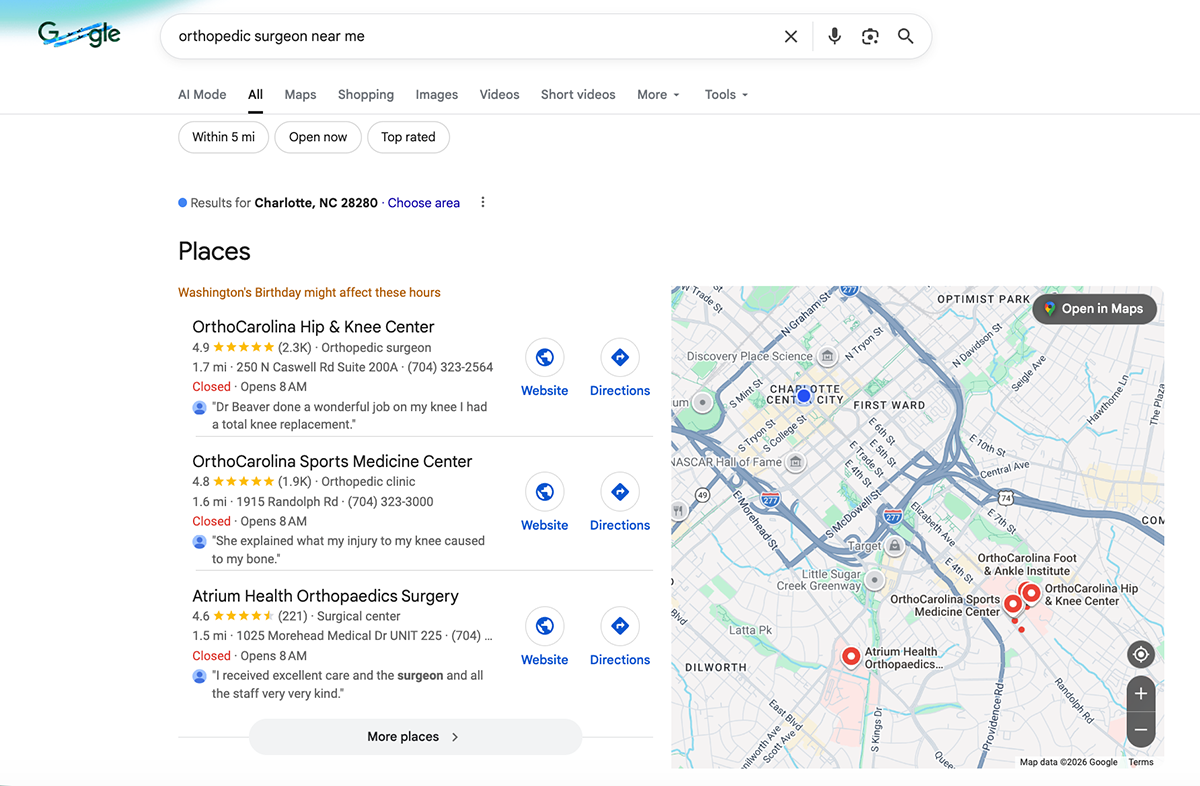This screenshot has width=1200, height=786.
Task: Expand the More search categories dropdown
Action: 658,95
